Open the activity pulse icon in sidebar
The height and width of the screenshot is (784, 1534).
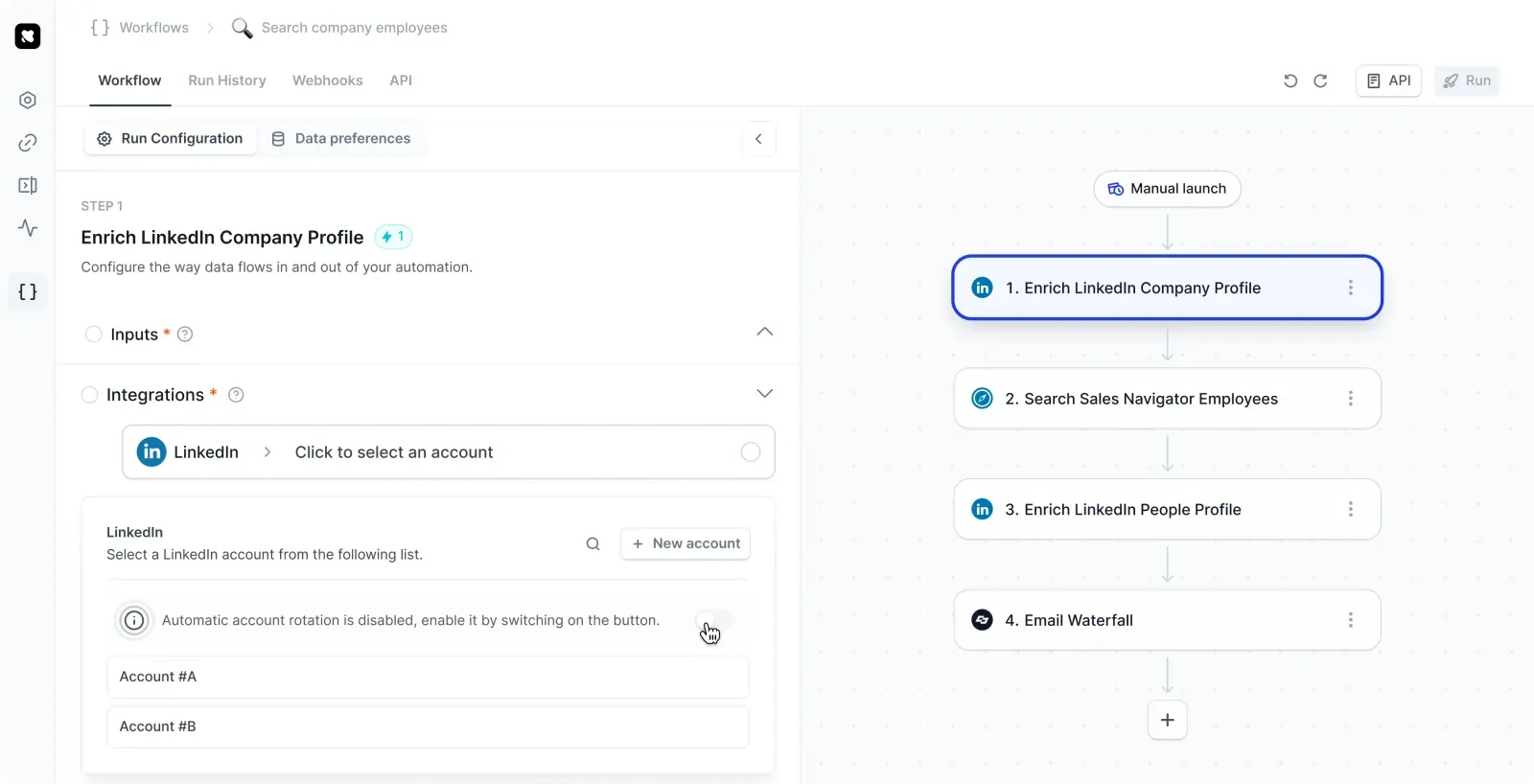point(28,228)
